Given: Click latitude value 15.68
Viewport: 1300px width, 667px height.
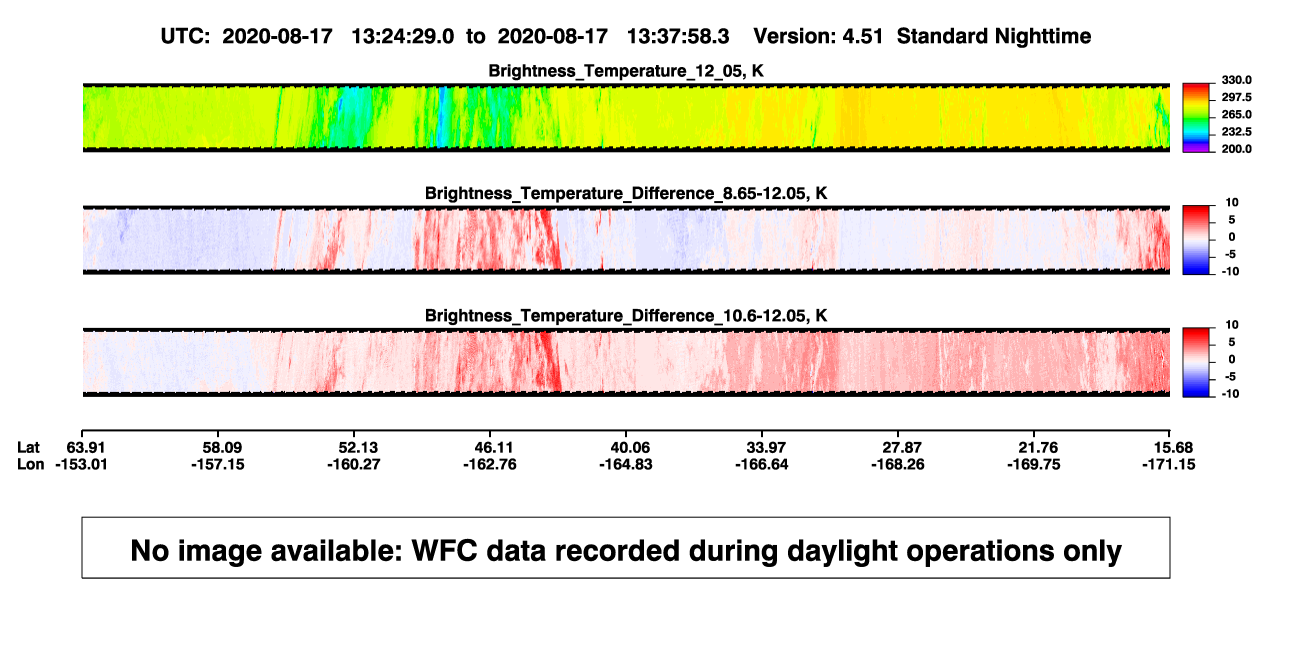Looking at the screenshot, I should click(1175, 446).
